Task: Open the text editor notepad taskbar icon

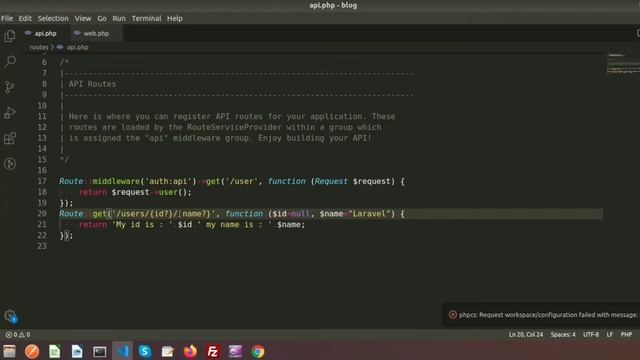Action: 167,351
